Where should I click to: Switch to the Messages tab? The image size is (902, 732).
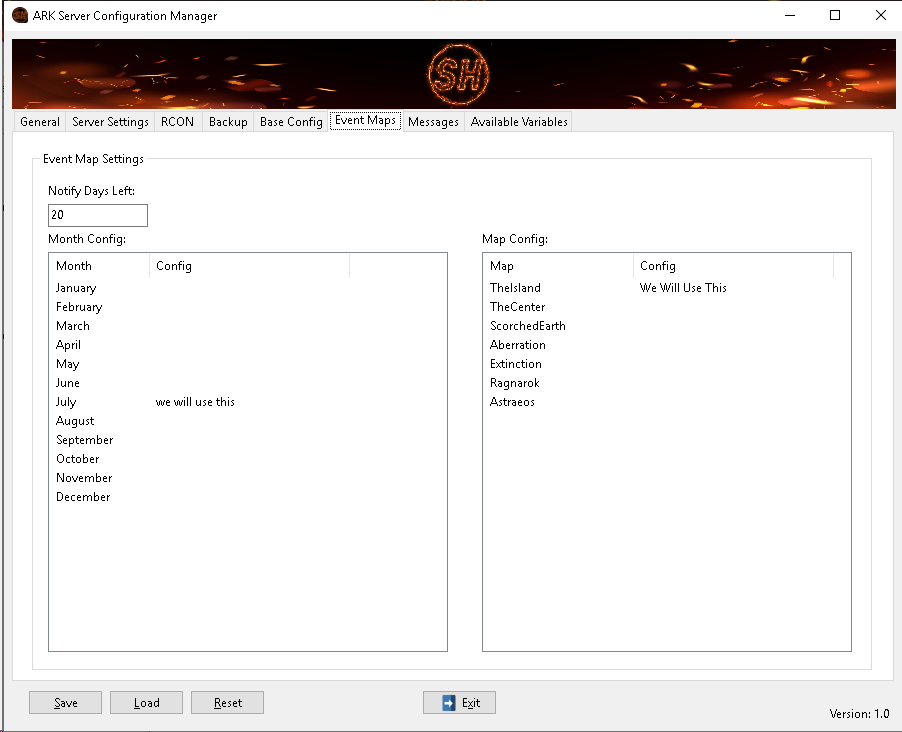coord(433,122)
